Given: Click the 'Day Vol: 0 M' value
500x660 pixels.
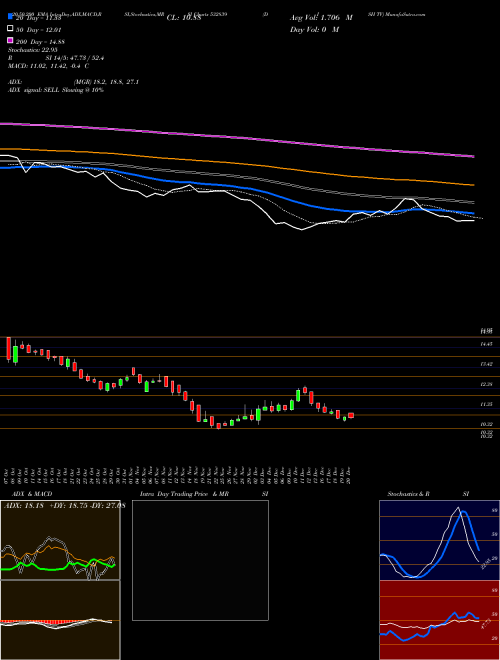Looking at the screenshot, I should coord(314,29).
